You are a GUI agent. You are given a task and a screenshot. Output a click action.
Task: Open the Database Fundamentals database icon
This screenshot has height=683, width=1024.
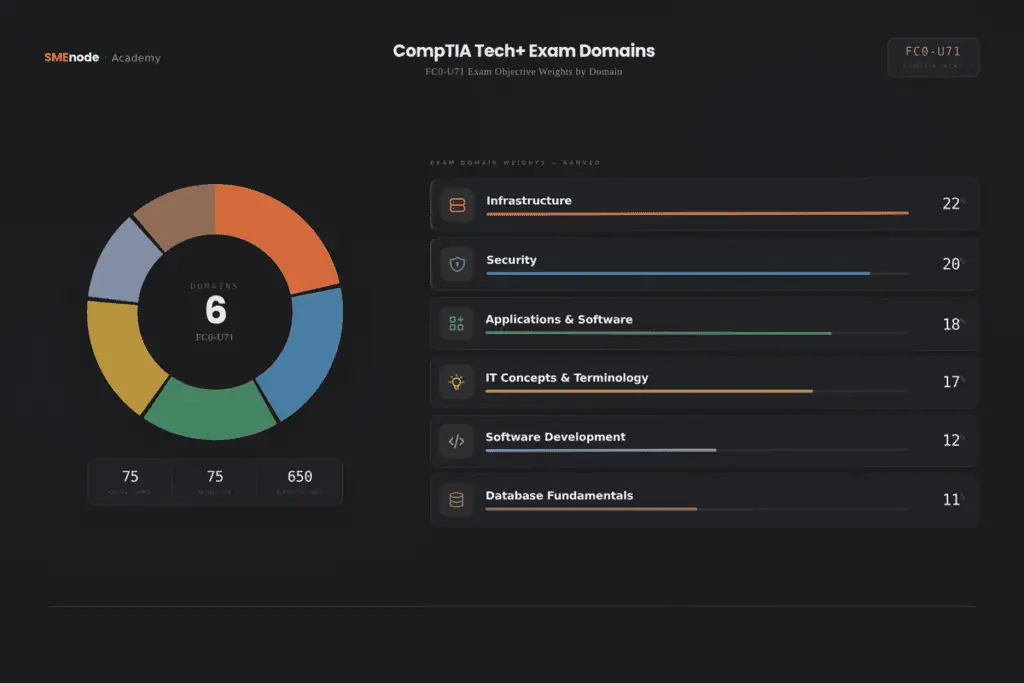coord(457,499)
